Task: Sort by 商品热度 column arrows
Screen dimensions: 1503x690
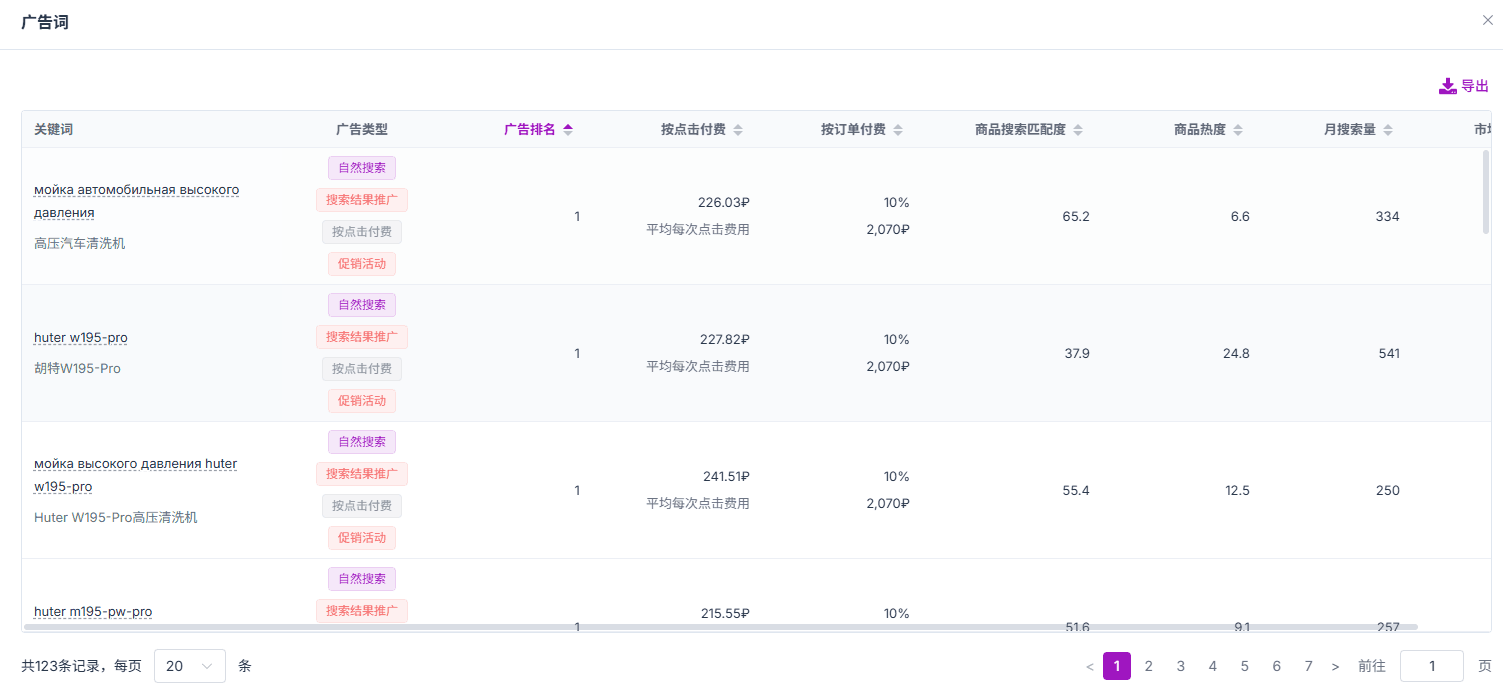Action: tap(1238, 130)
